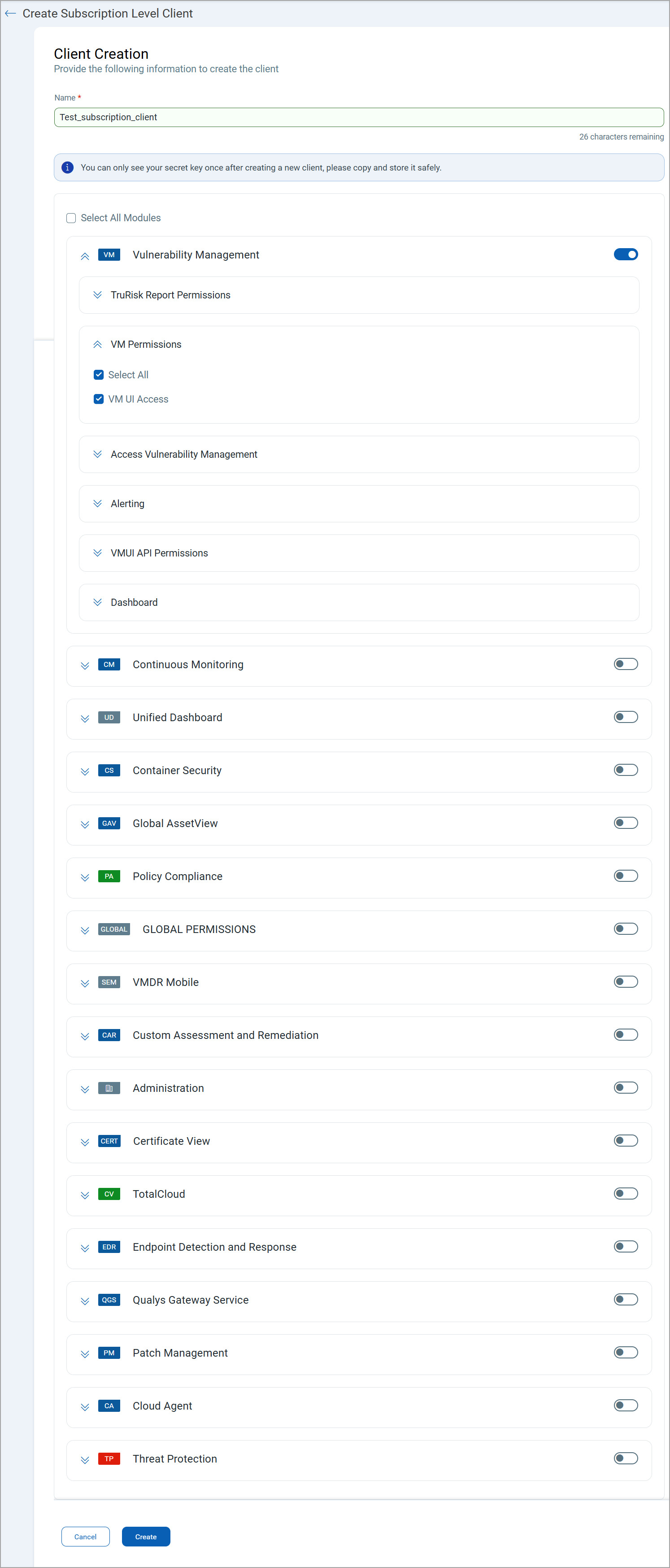The width and height of the screenshot is (670, 1568).
Task: Click the GAV icon for Global AssetView
Action: click(109, 823)
